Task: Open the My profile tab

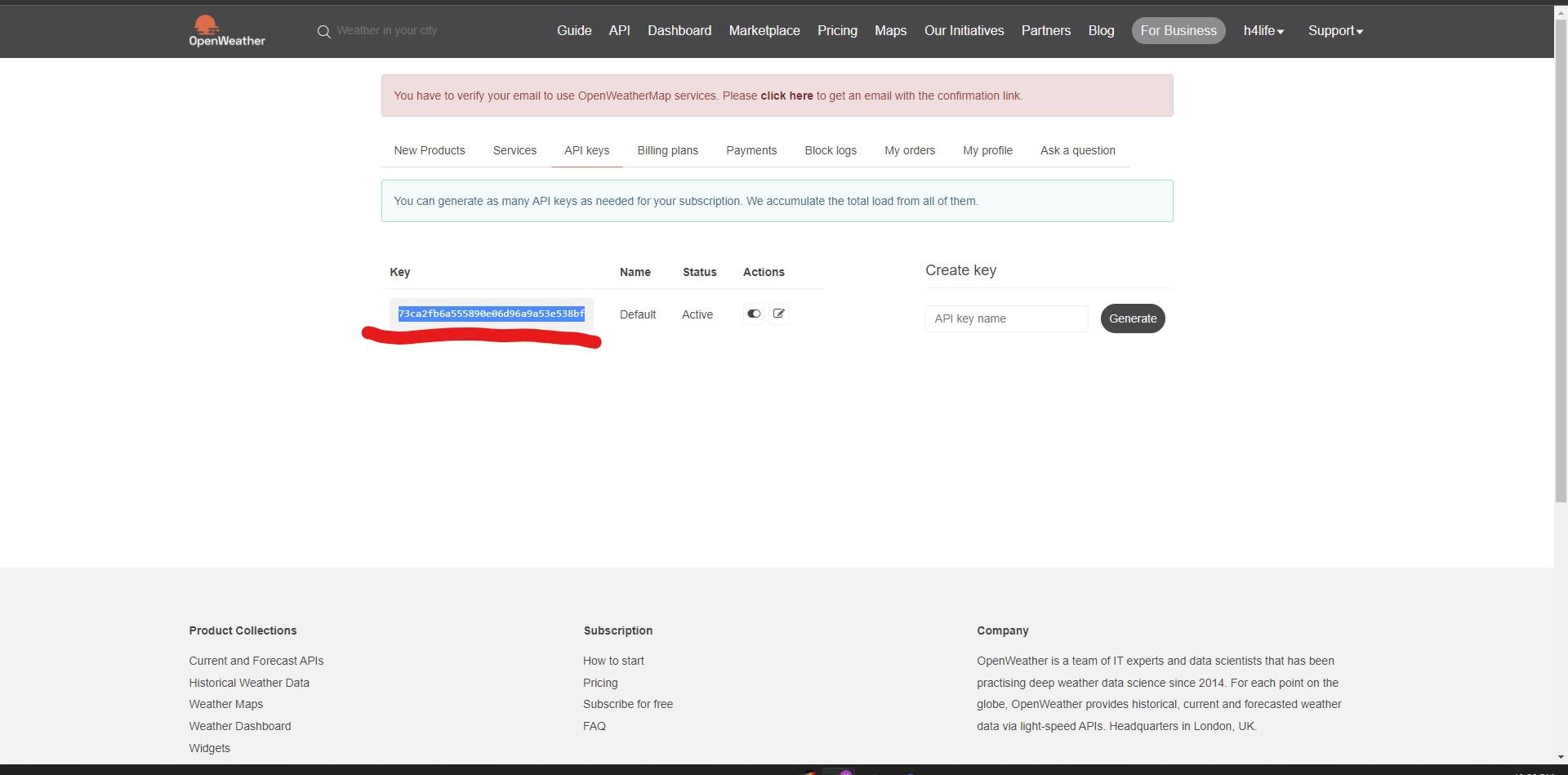Action: pyautogui.click(x=987, y=150)
